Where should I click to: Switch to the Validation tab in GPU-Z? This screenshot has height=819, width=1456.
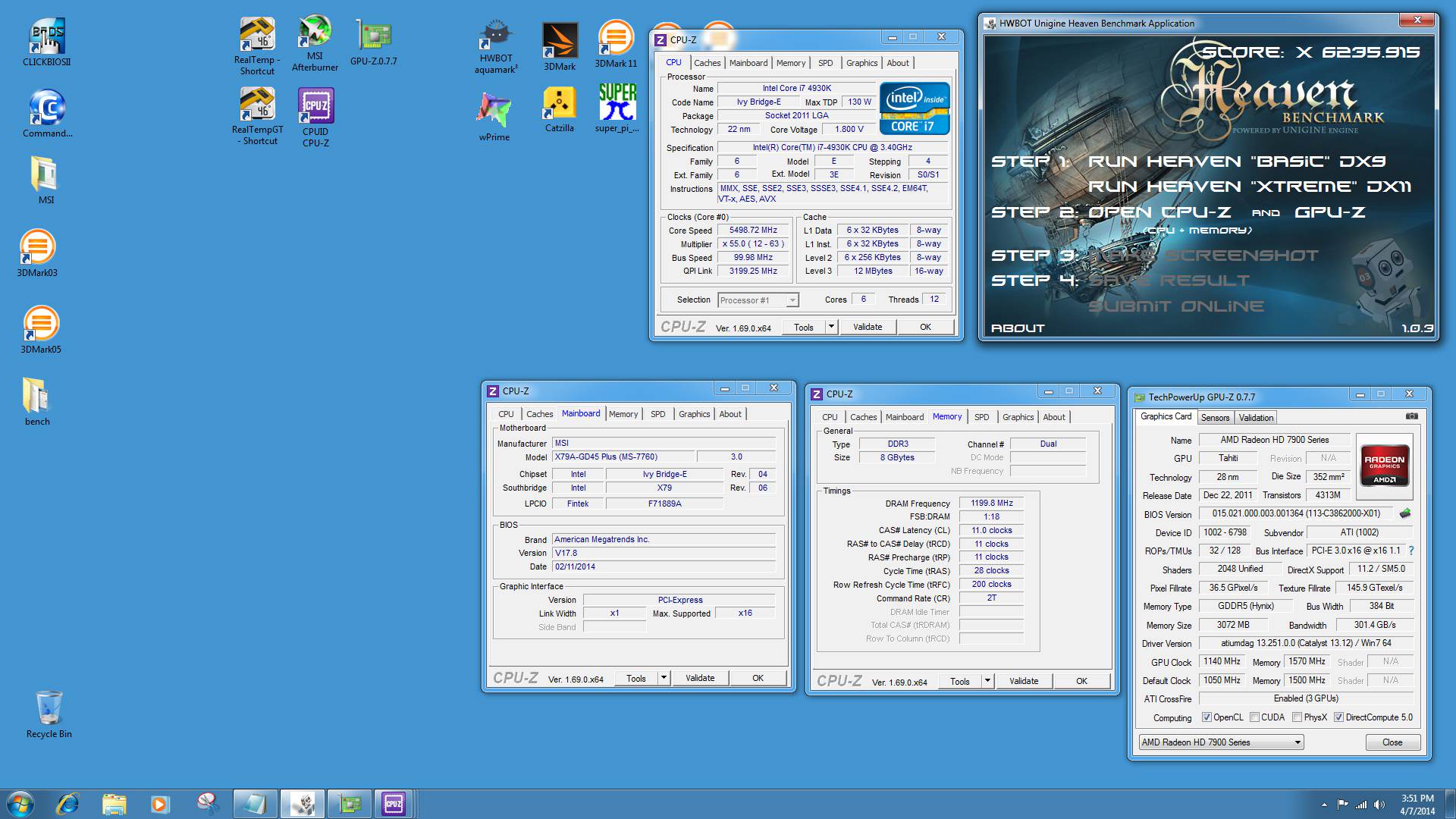tap(1256, 418)
